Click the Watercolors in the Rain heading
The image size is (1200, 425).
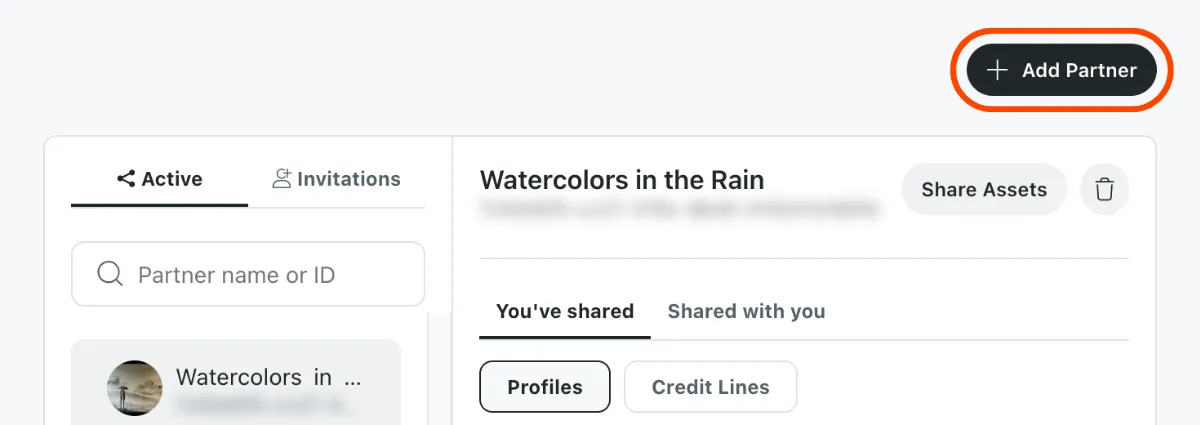622,180
